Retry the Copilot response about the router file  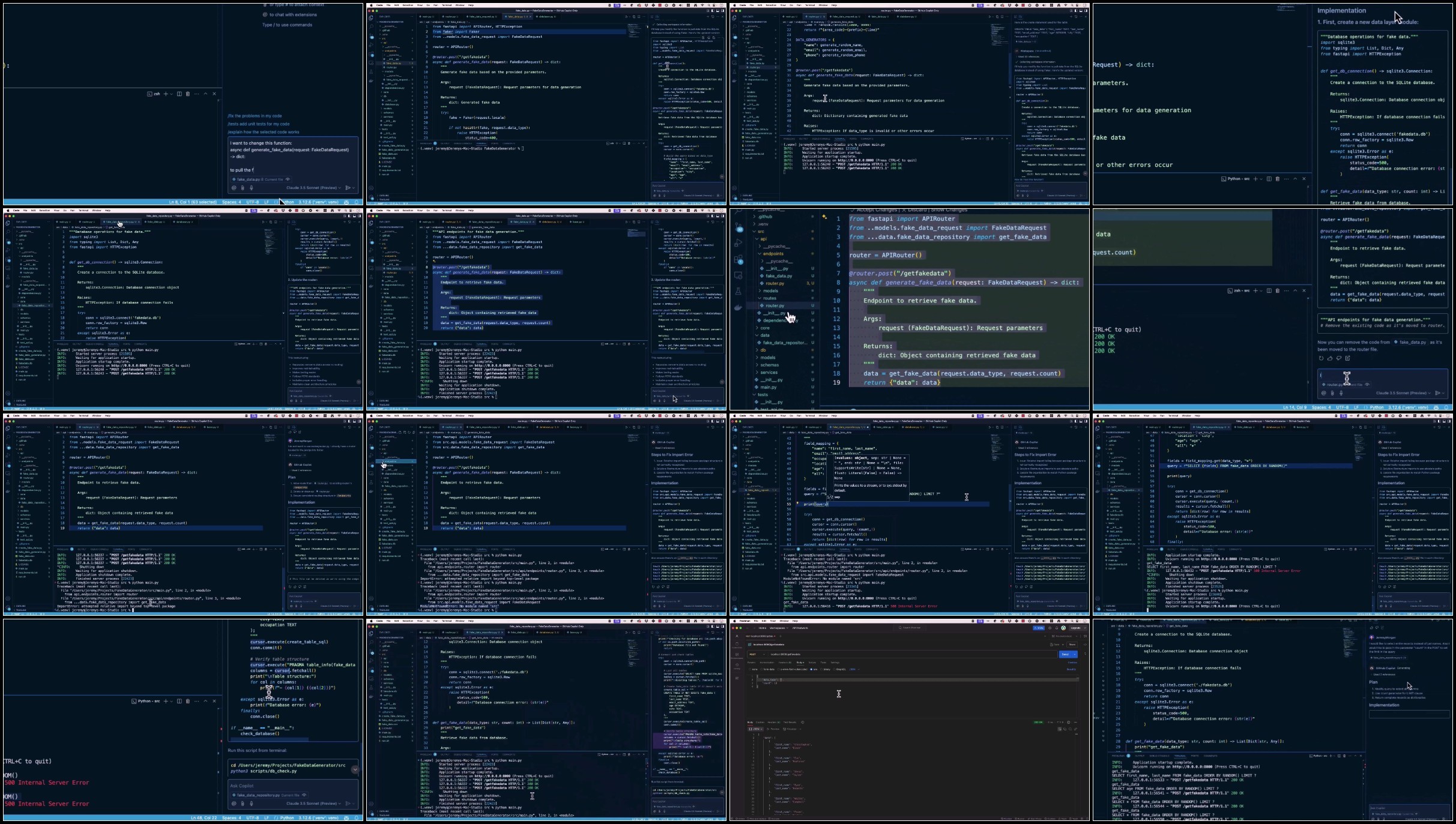pos(1322,358)
